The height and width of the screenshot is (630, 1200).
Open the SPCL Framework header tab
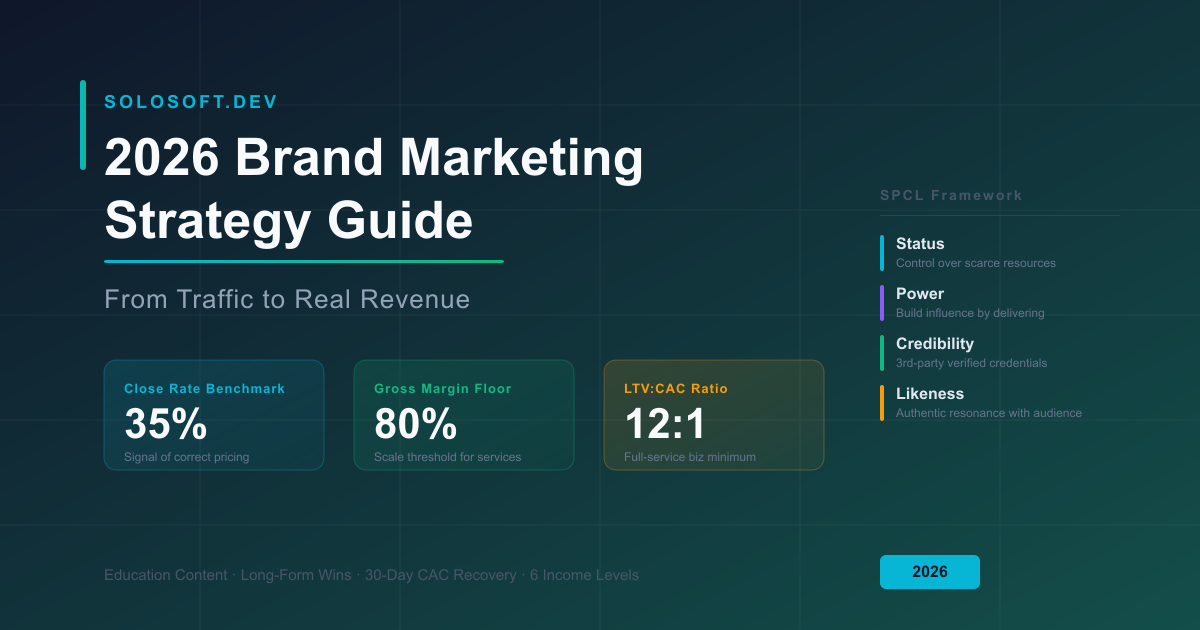(950, 195)
